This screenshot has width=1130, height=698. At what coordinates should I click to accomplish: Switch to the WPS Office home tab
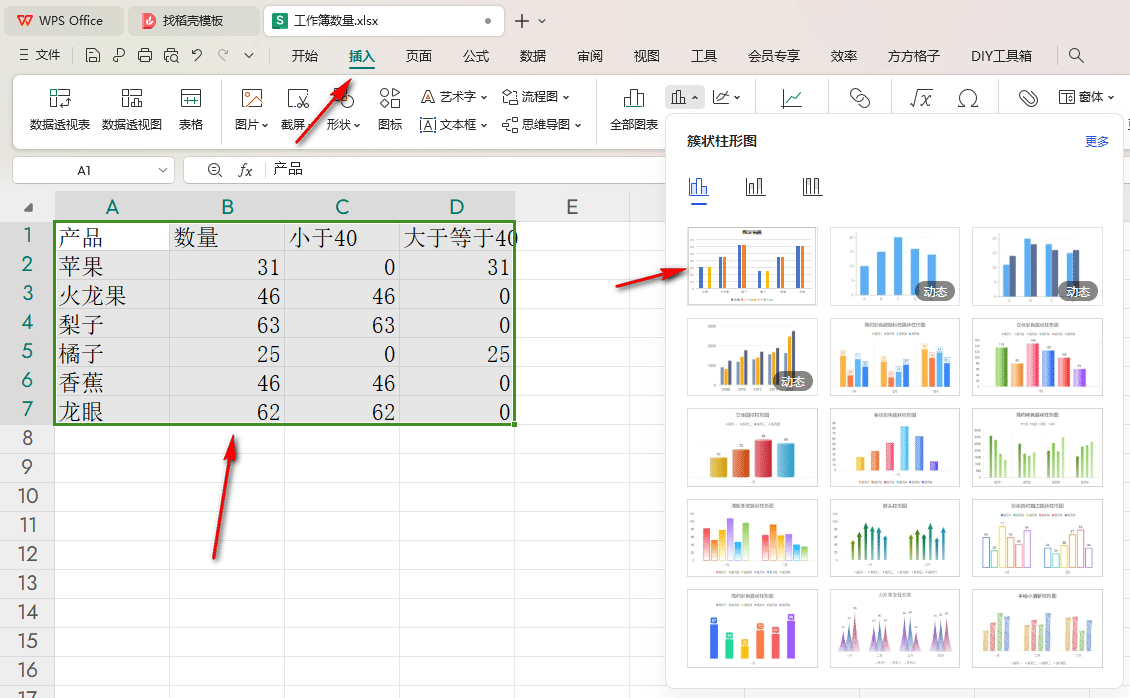point(63,21)
